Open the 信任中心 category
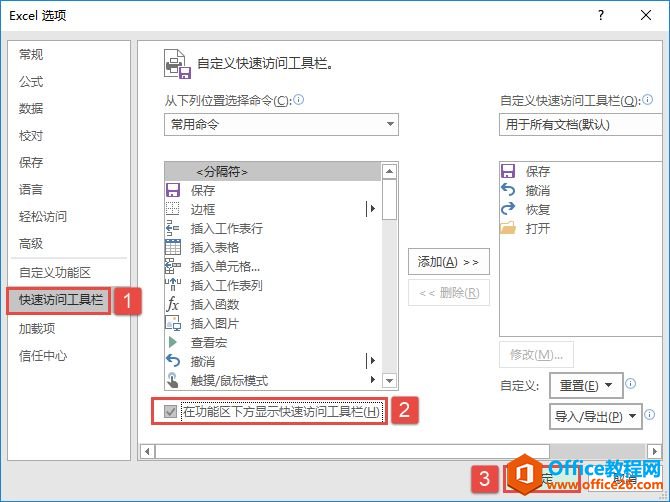 43,355
